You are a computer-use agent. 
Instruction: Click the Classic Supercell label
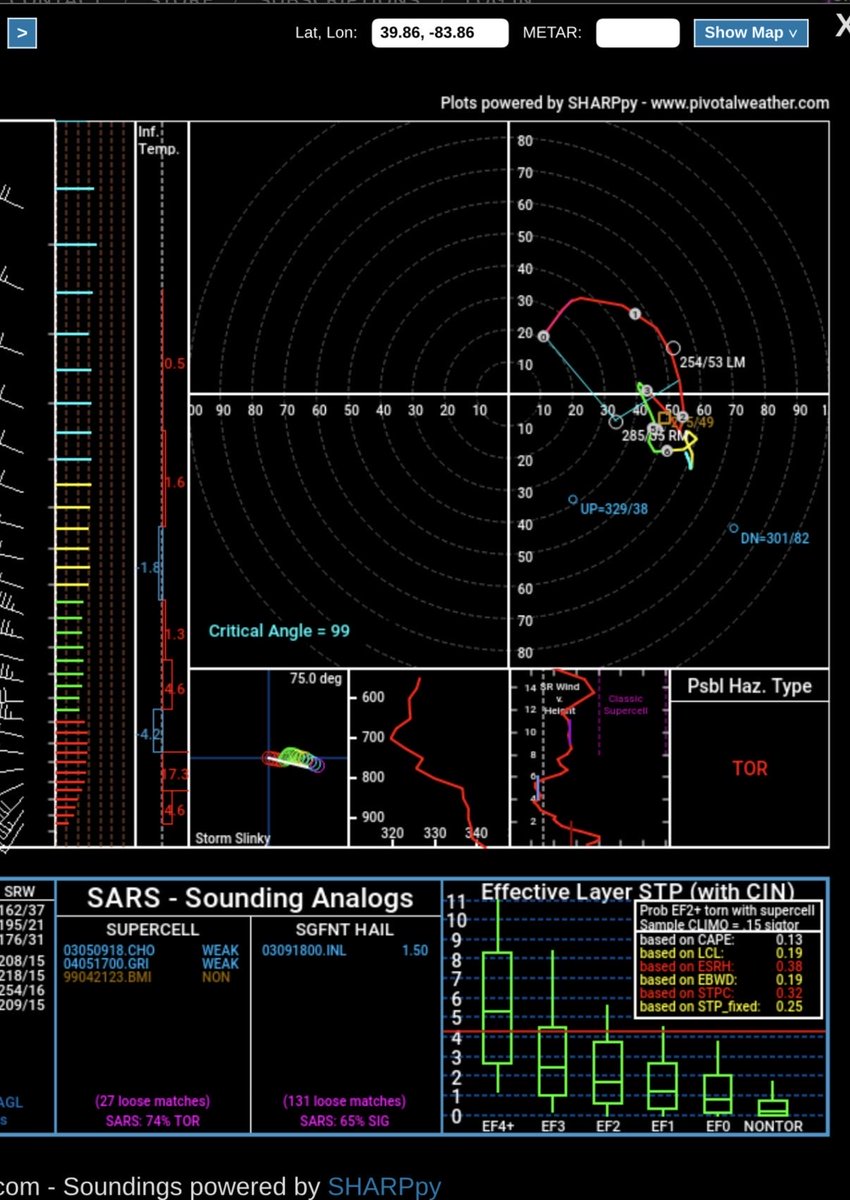point(624,704)
